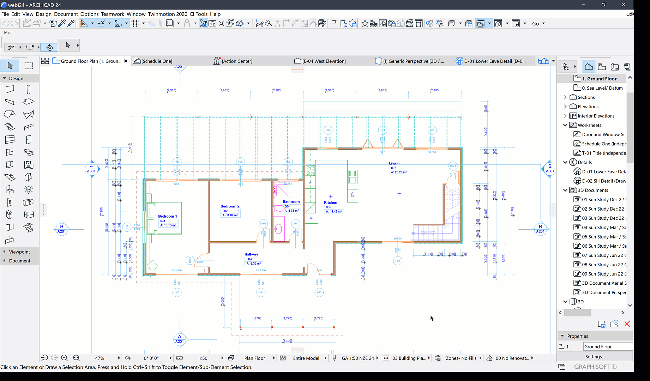Open the tab overview grid icon

pos(45,61)
